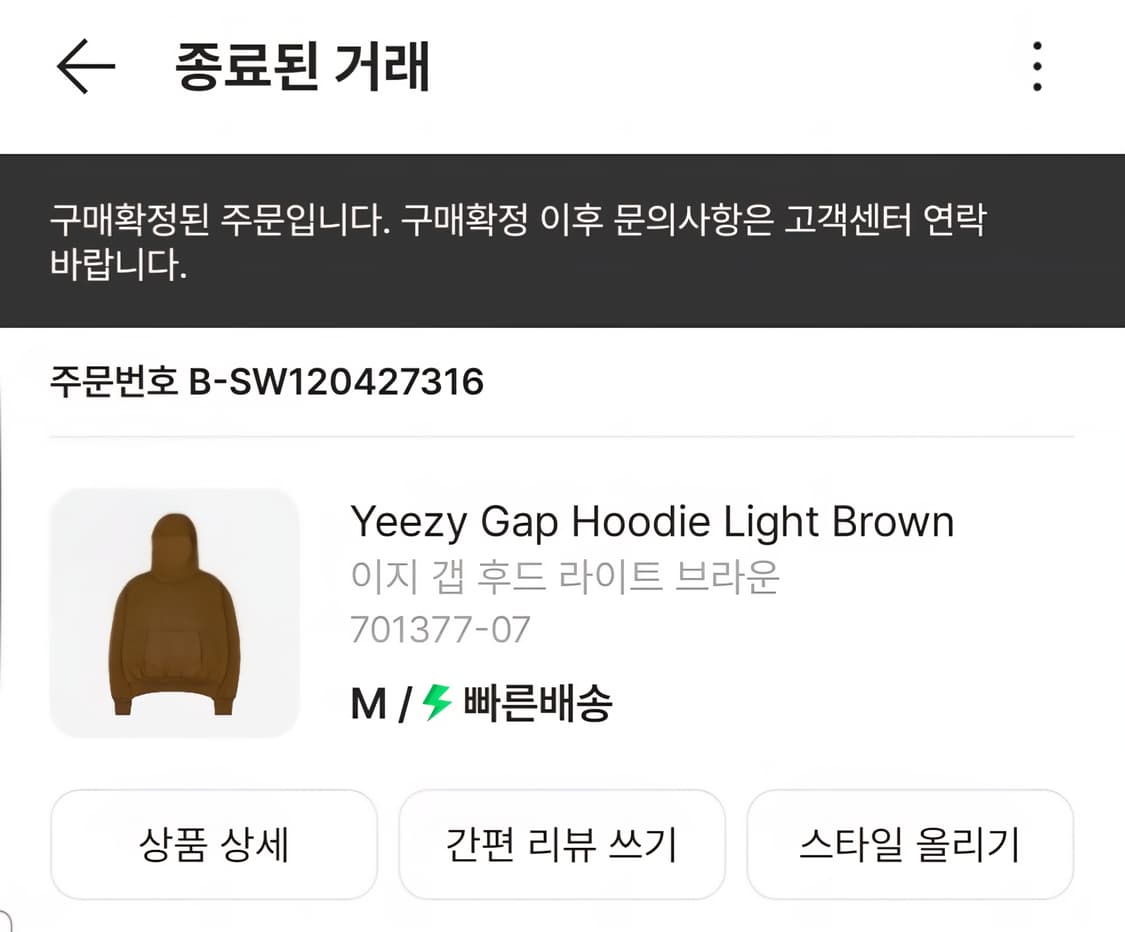Tap the green lightning bolt icon
The image size is (1125, 932).
tap(437, 703)
